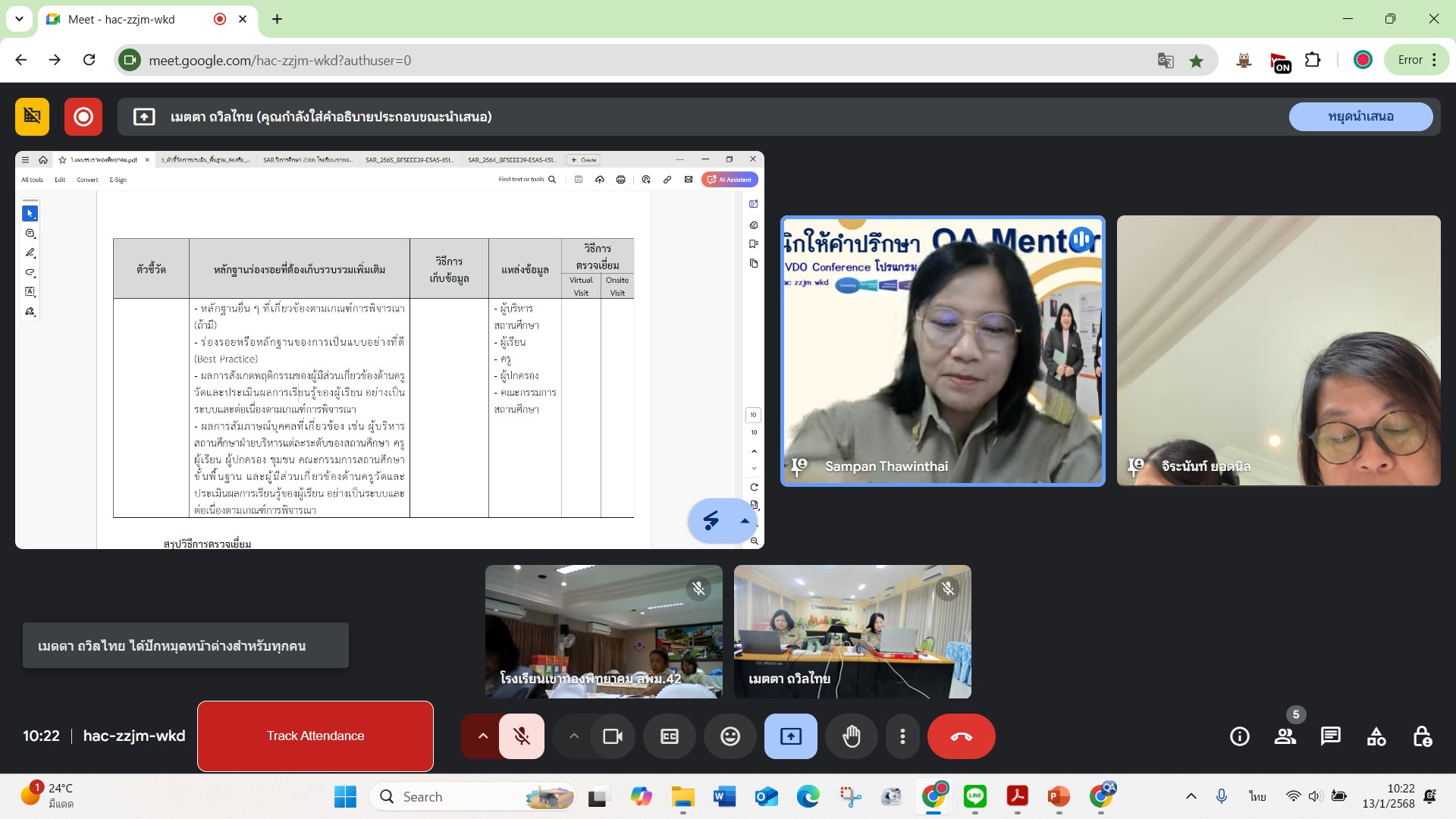
Task: Click the red record icon in banner
Action: click(x=83, y=116)
